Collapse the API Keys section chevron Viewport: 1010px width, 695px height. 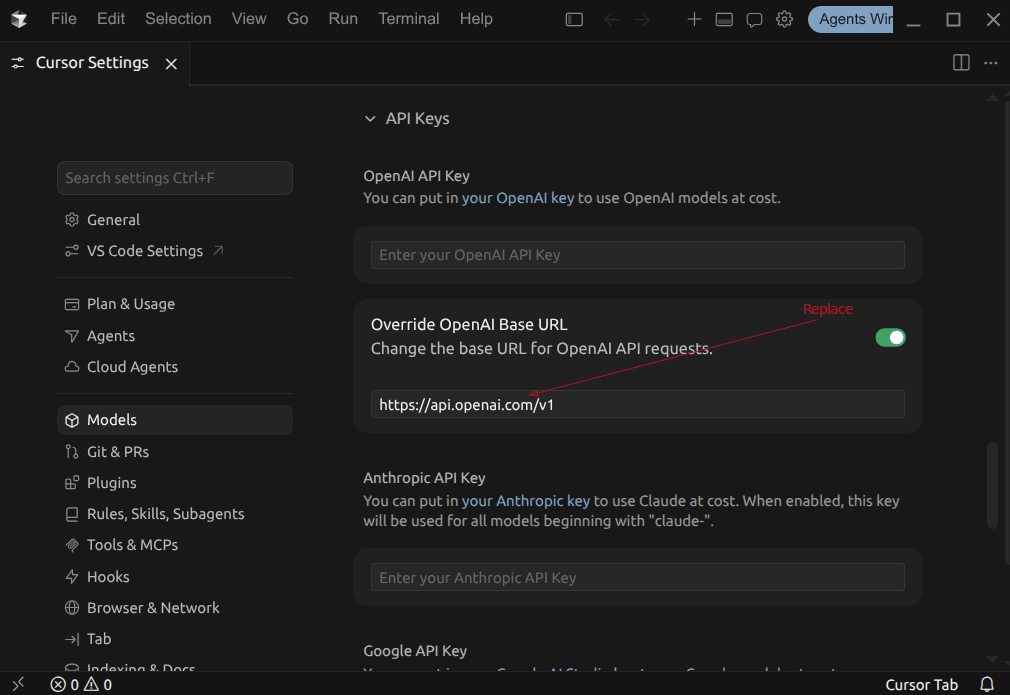(x=370, y=119)
